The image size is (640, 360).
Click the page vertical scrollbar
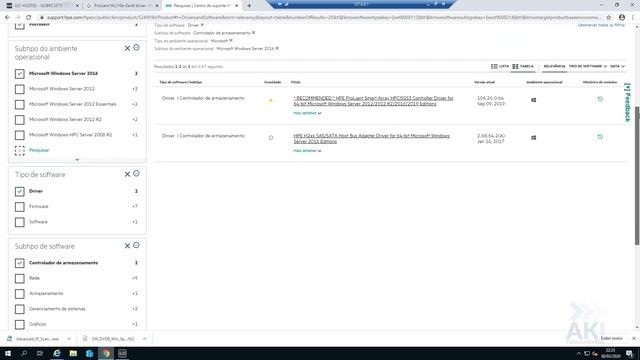637,176
